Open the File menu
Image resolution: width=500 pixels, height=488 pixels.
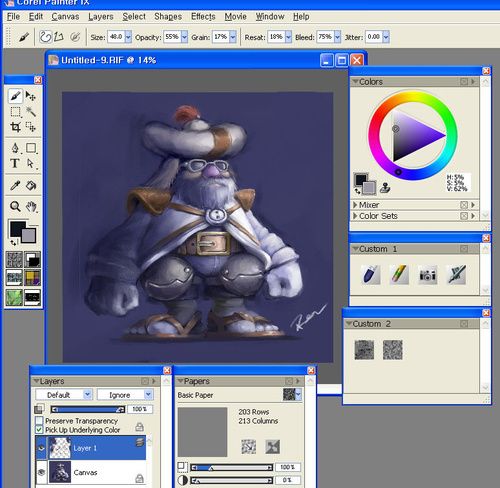click(13, 16)
